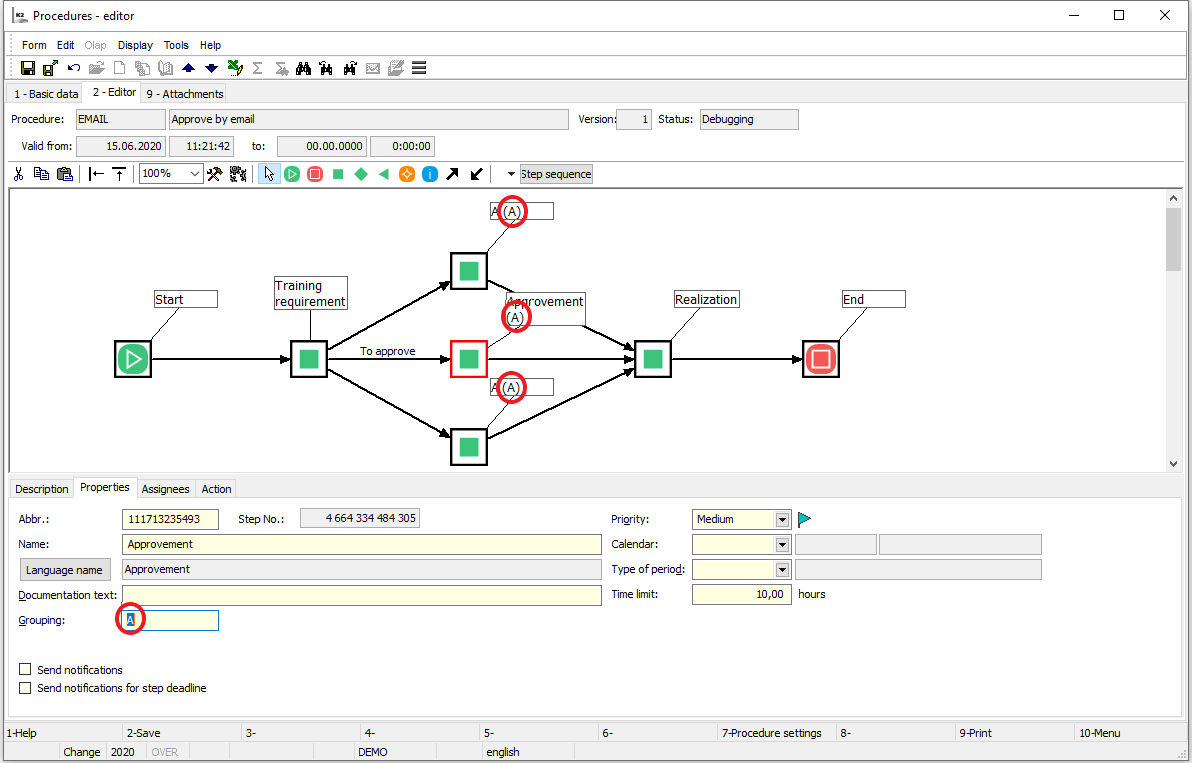
Task: Click the Save and exit icon
Action: [x=51, y=68]
